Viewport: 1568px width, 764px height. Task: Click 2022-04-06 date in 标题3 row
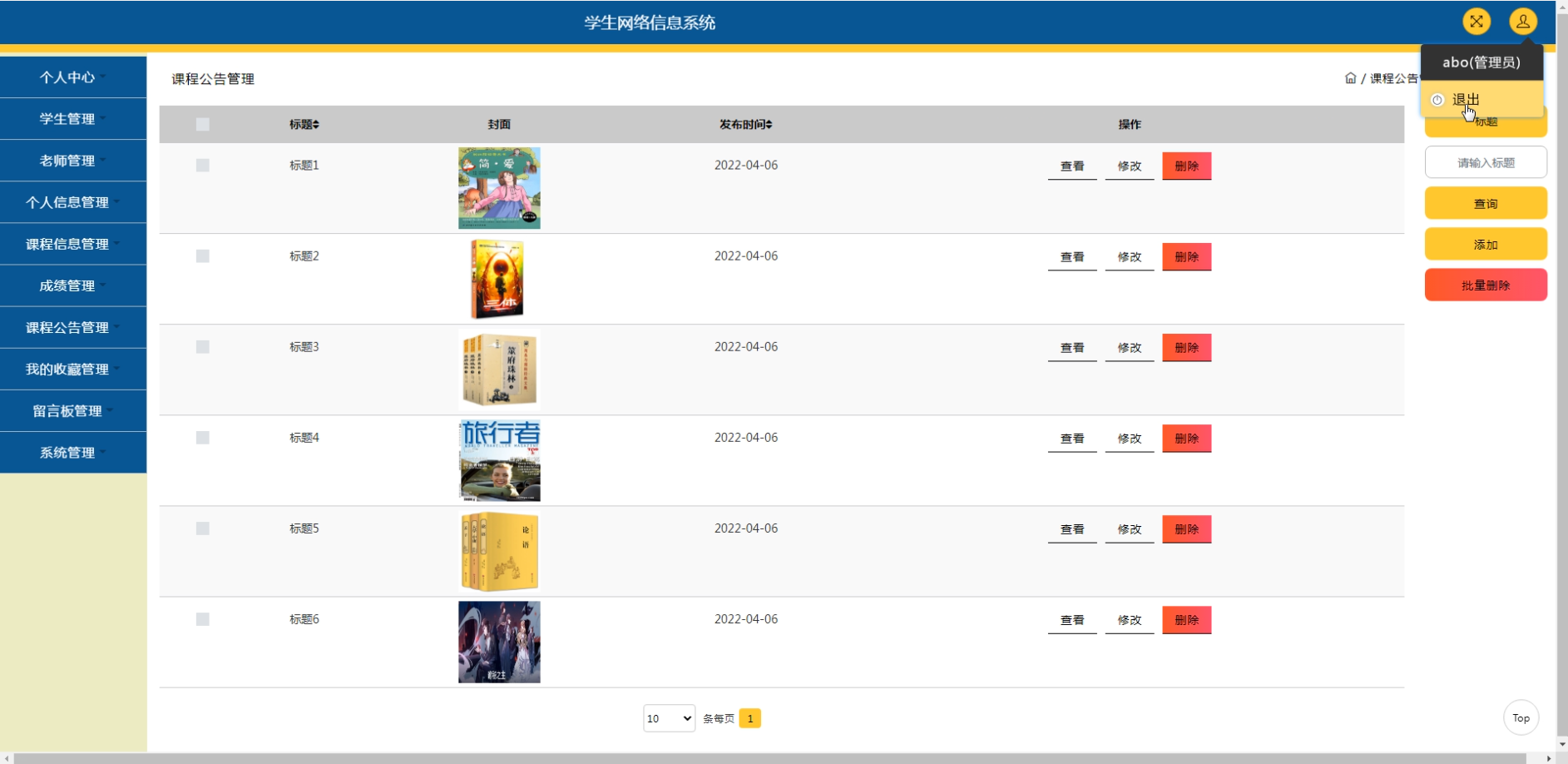point(746,346)
